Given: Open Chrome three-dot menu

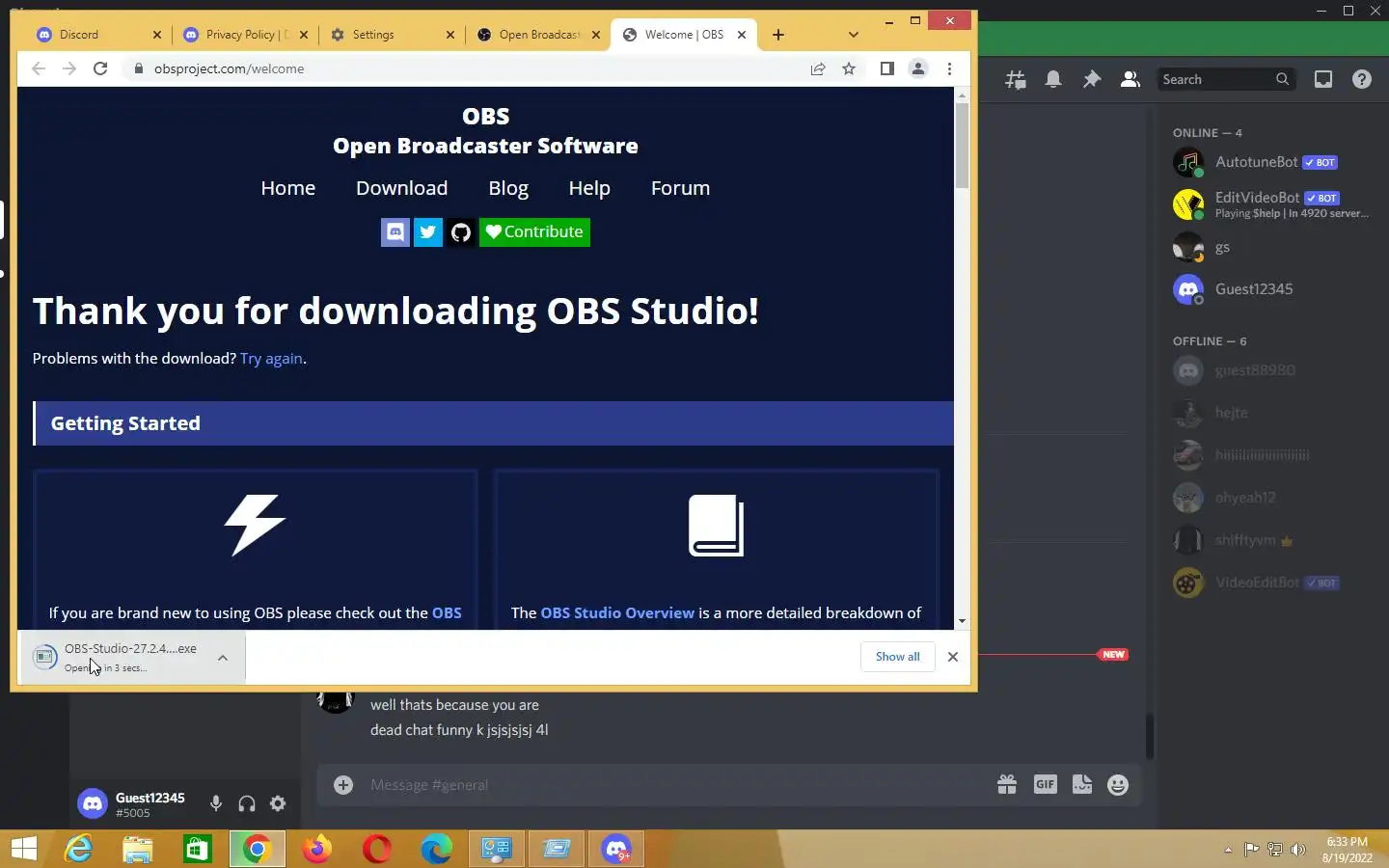Looking at the screenshot, I should click(950, 68).
